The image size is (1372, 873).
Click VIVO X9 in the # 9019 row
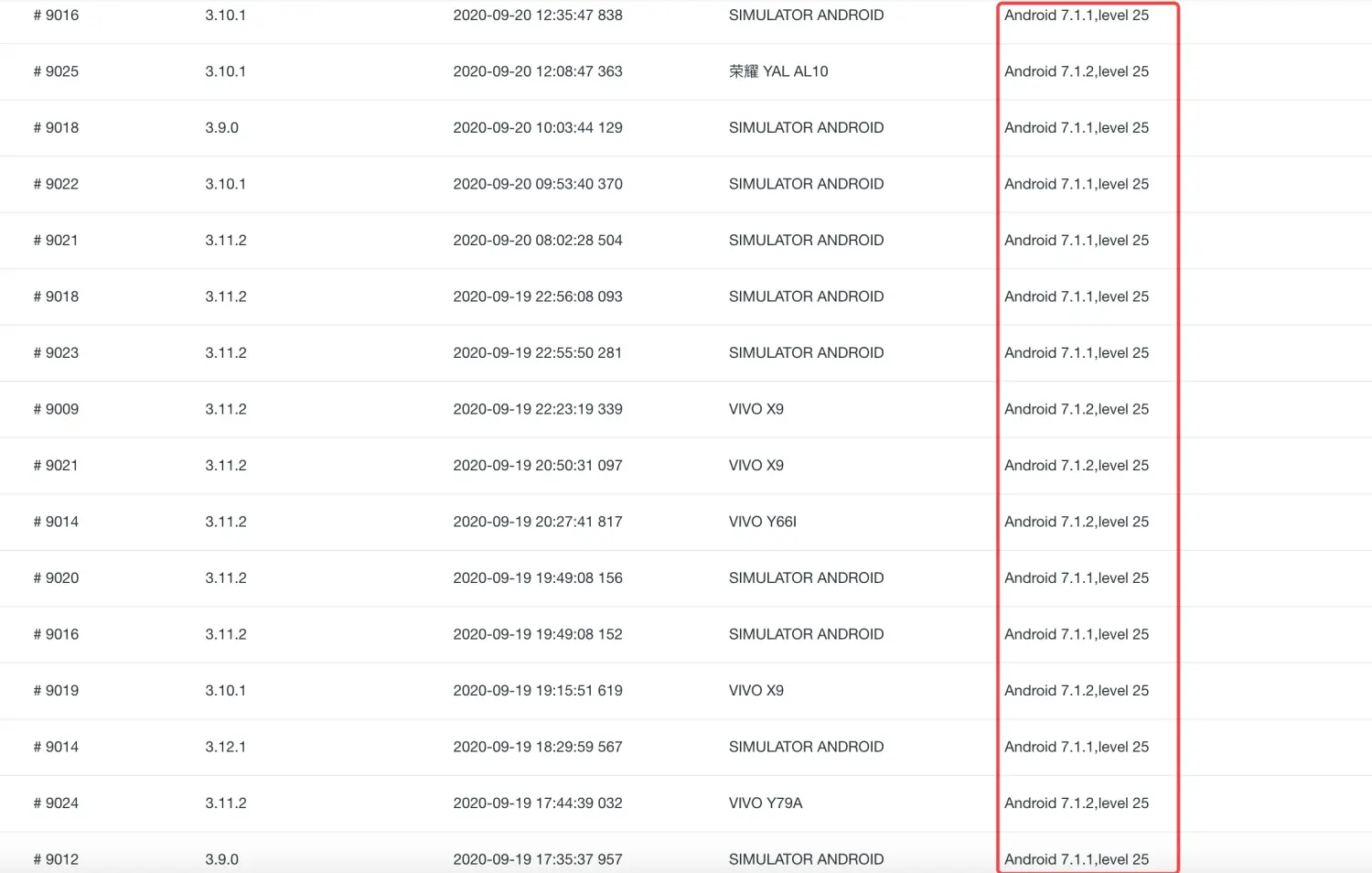(x=756, y=690)
